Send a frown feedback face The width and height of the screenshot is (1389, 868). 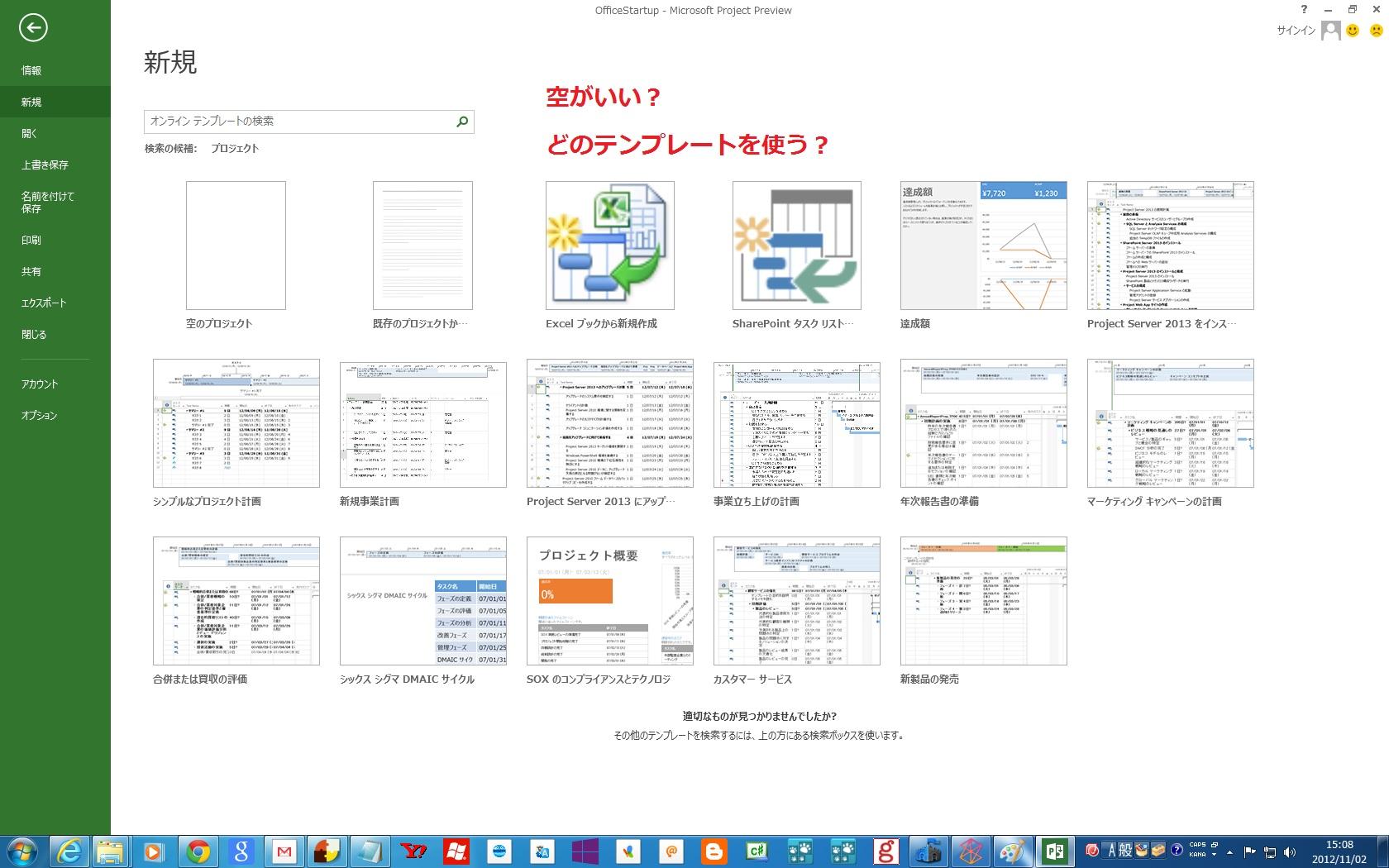tap(1376, 31)
